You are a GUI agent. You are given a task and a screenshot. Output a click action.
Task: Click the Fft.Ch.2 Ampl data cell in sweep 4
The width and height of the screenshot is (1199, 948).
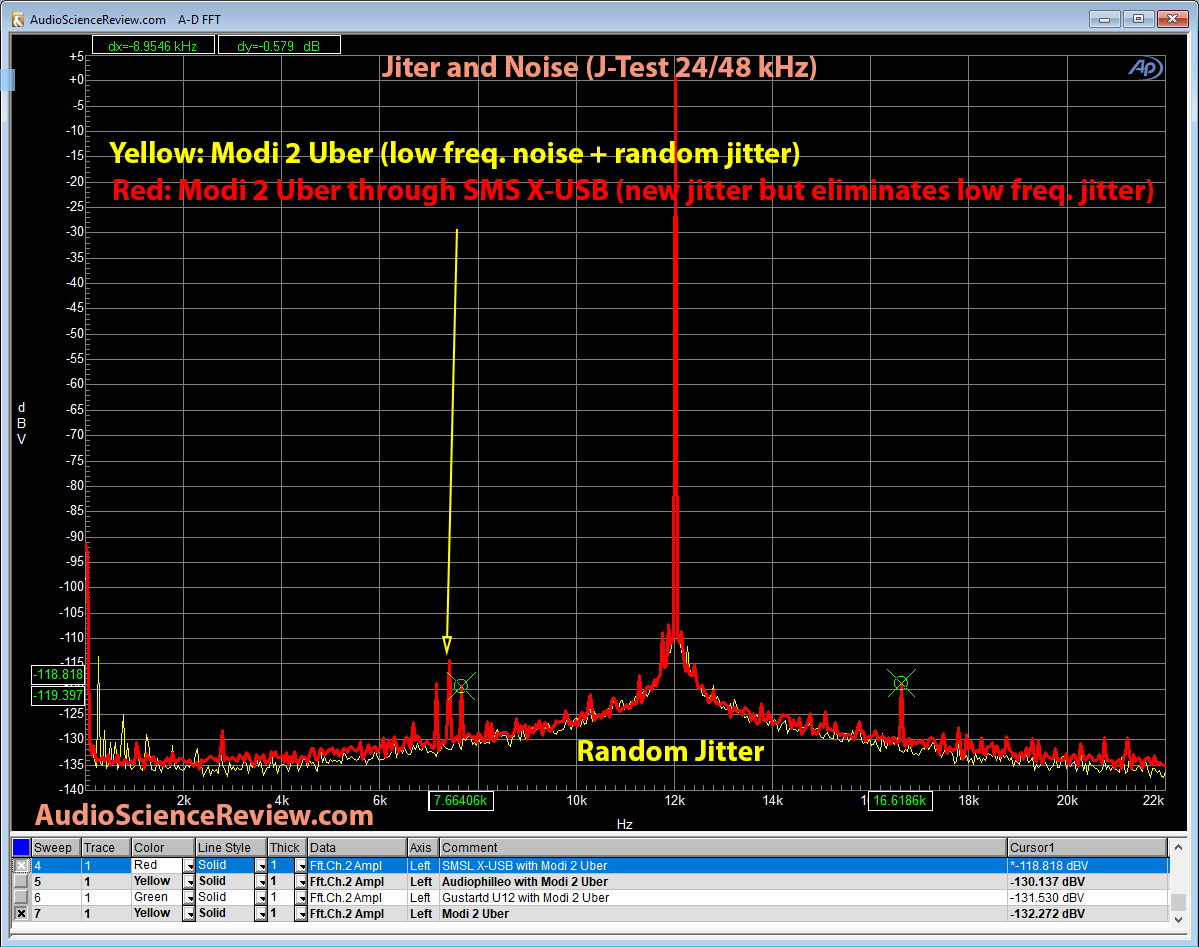(x=357, y=865)
